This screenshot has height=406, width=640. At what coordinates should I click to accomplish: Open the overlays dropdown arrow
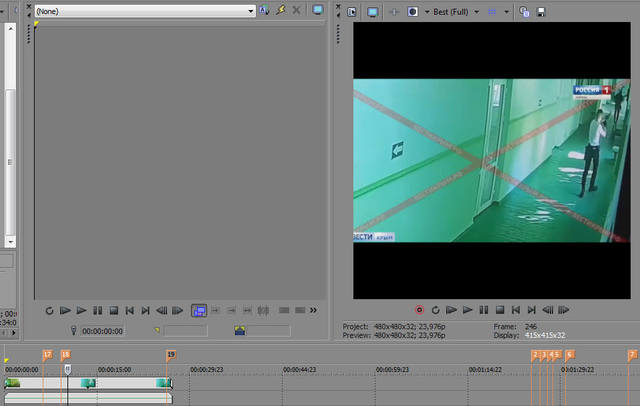[x=507, y=12]
